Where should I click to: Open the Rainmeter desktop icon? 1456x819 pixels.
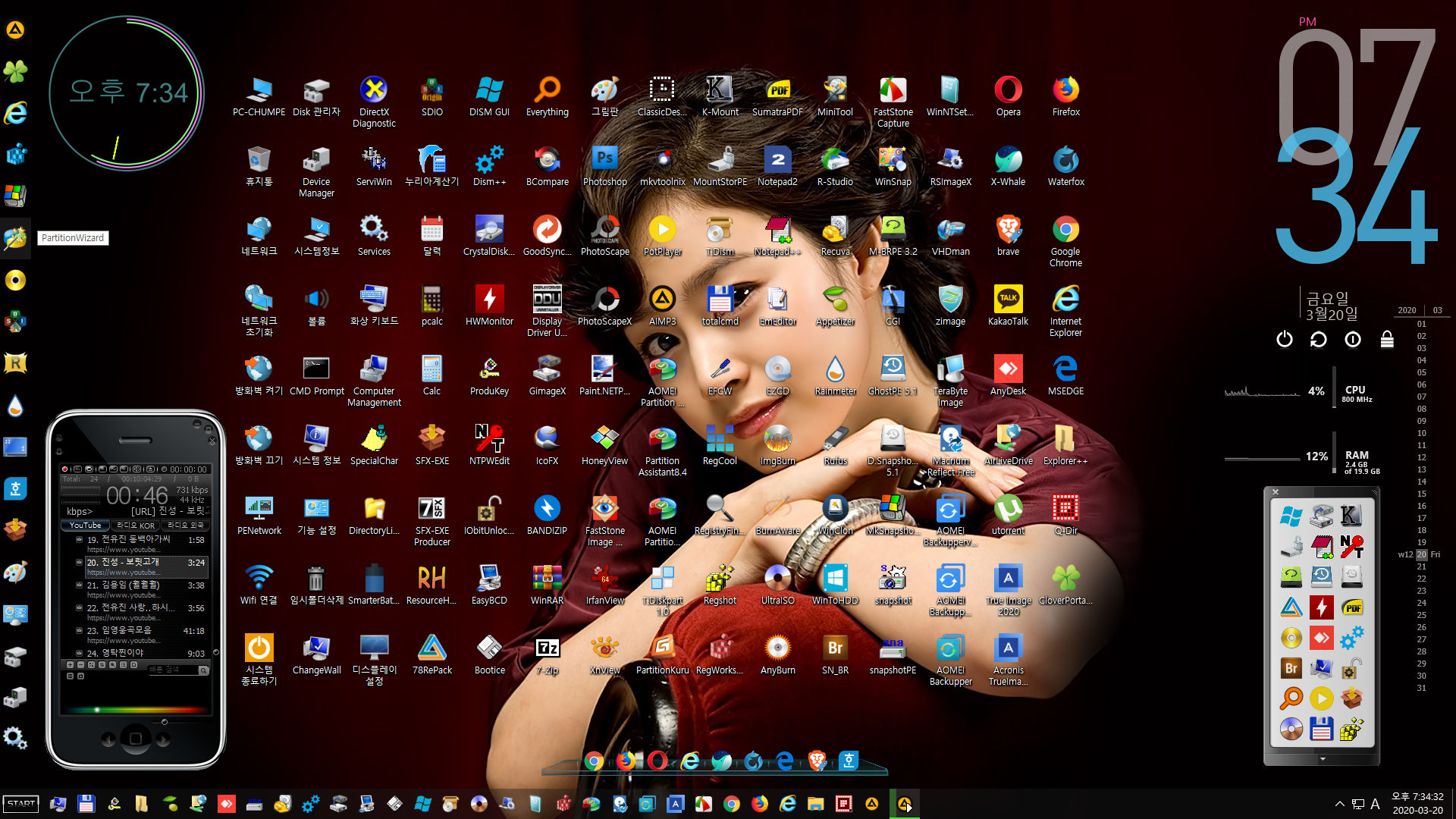(835, 375)
